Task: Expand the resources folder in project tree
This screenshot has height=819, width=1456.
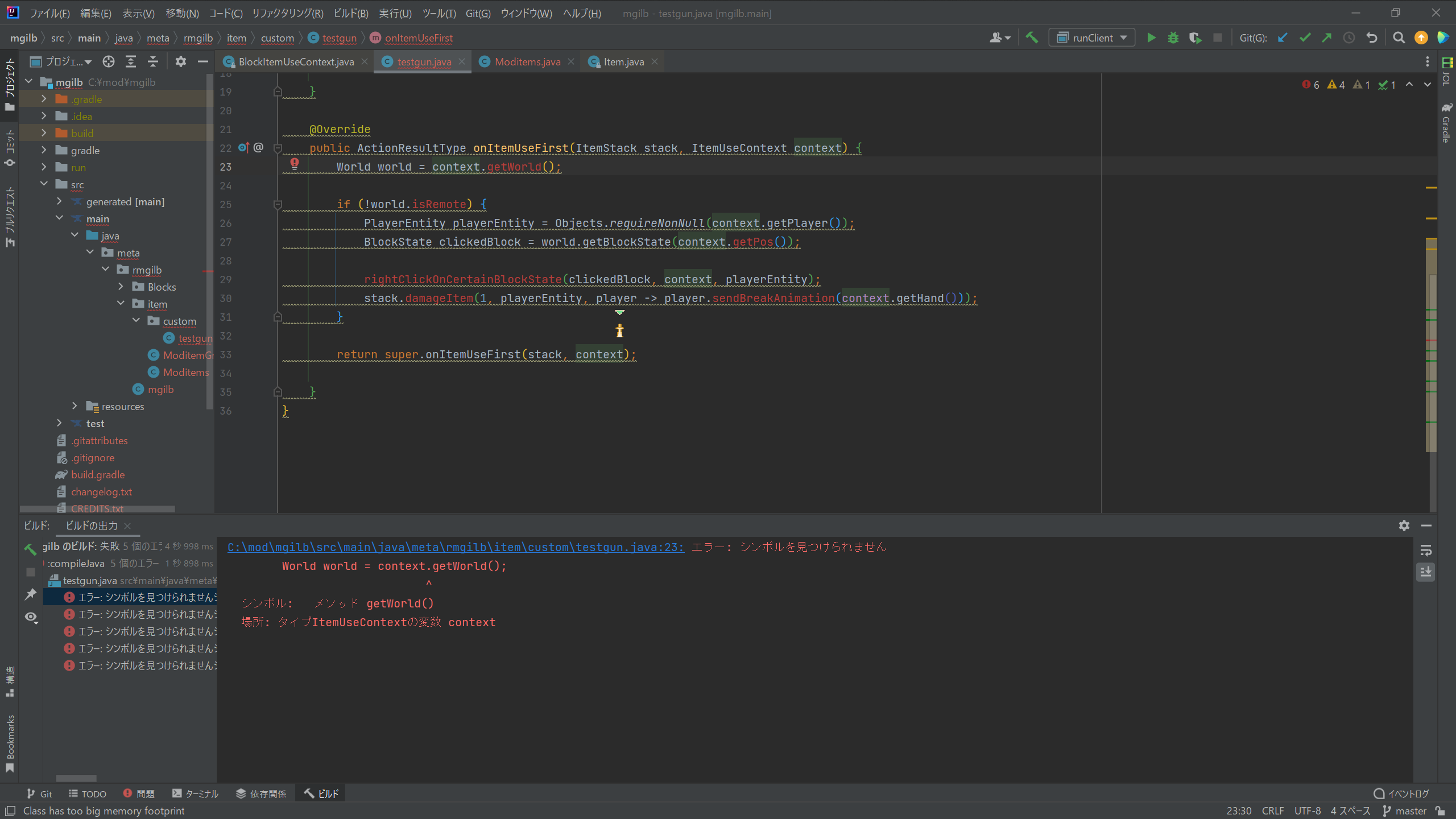Action: click(75, 406)
